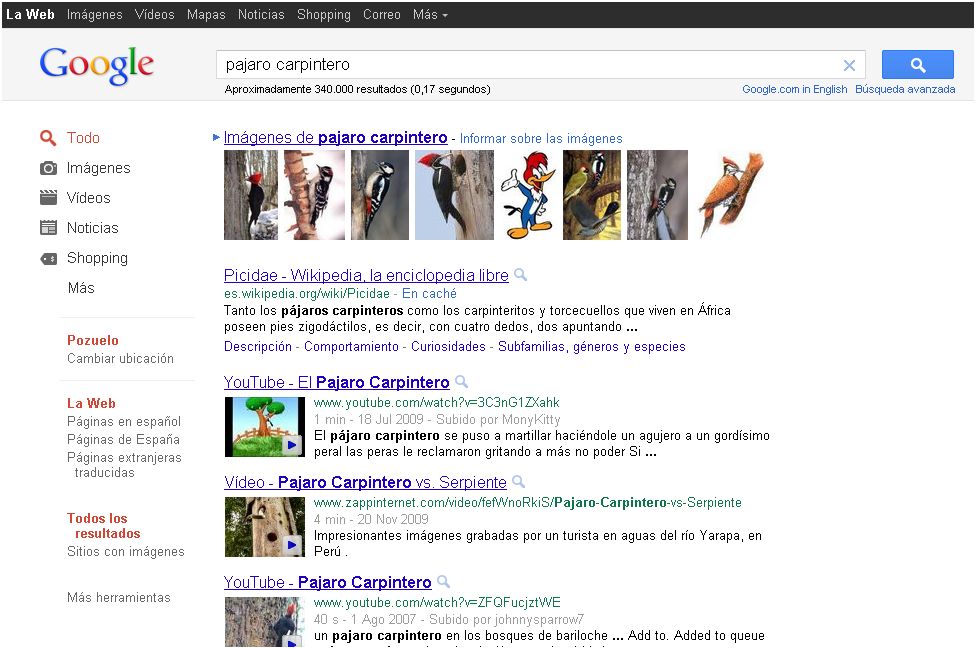The height and width of the screenshot is (649, 976).
Task: Play the johnnysparrow7 woodpecker video thumbnail
Action: (x=265, y=622)
